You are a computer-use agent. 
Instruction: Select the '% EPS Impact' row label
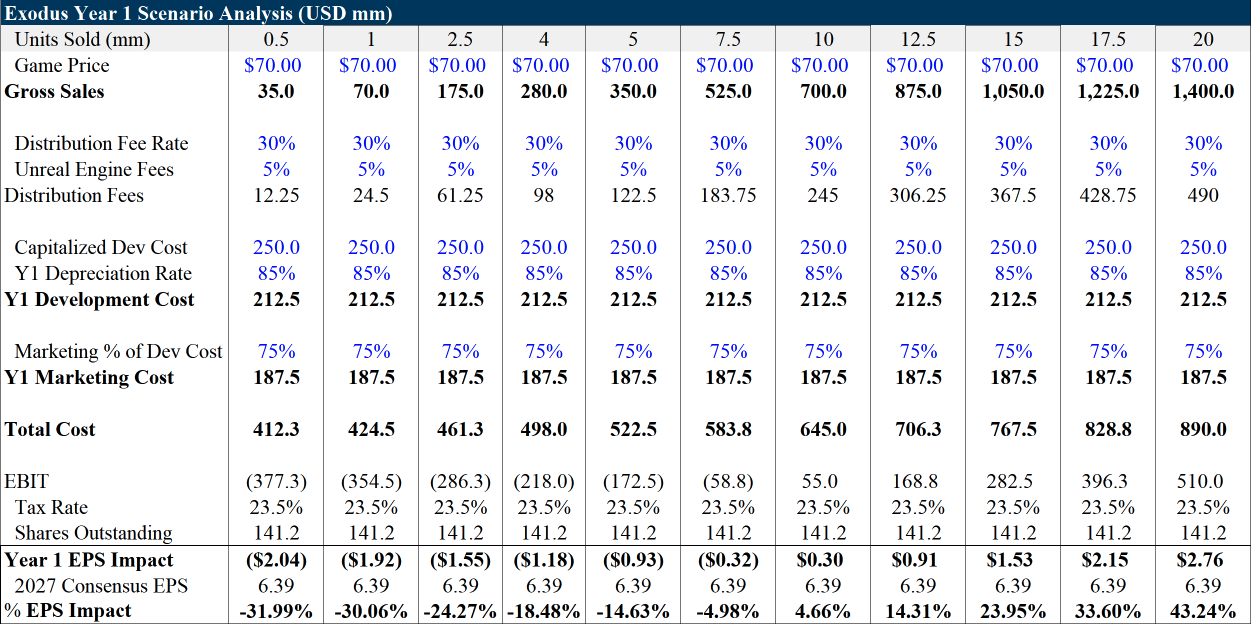(x=68, y=611)
